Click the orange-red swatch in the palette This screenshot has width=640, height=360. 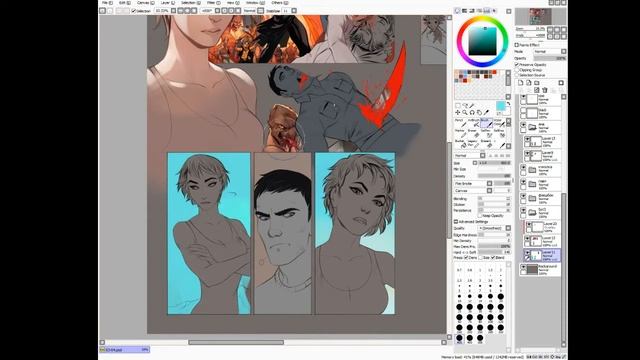point(495,72)
